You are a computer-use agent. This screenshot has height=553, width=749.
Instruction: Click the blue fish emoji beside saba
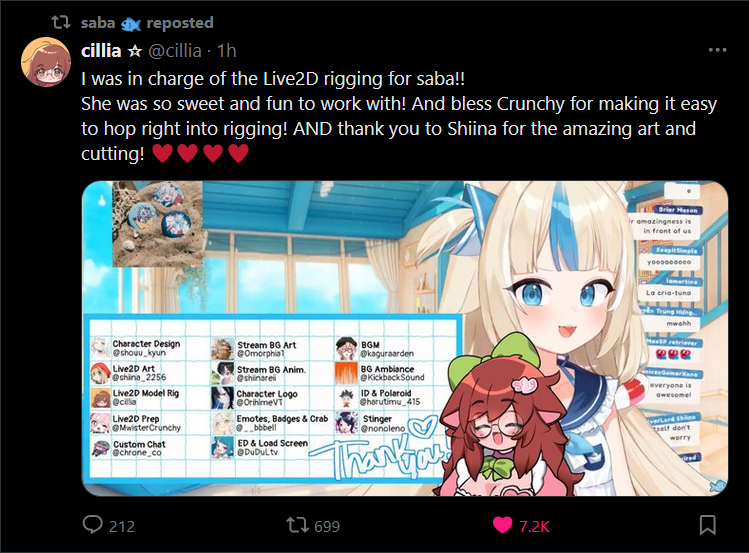point(130,24)
